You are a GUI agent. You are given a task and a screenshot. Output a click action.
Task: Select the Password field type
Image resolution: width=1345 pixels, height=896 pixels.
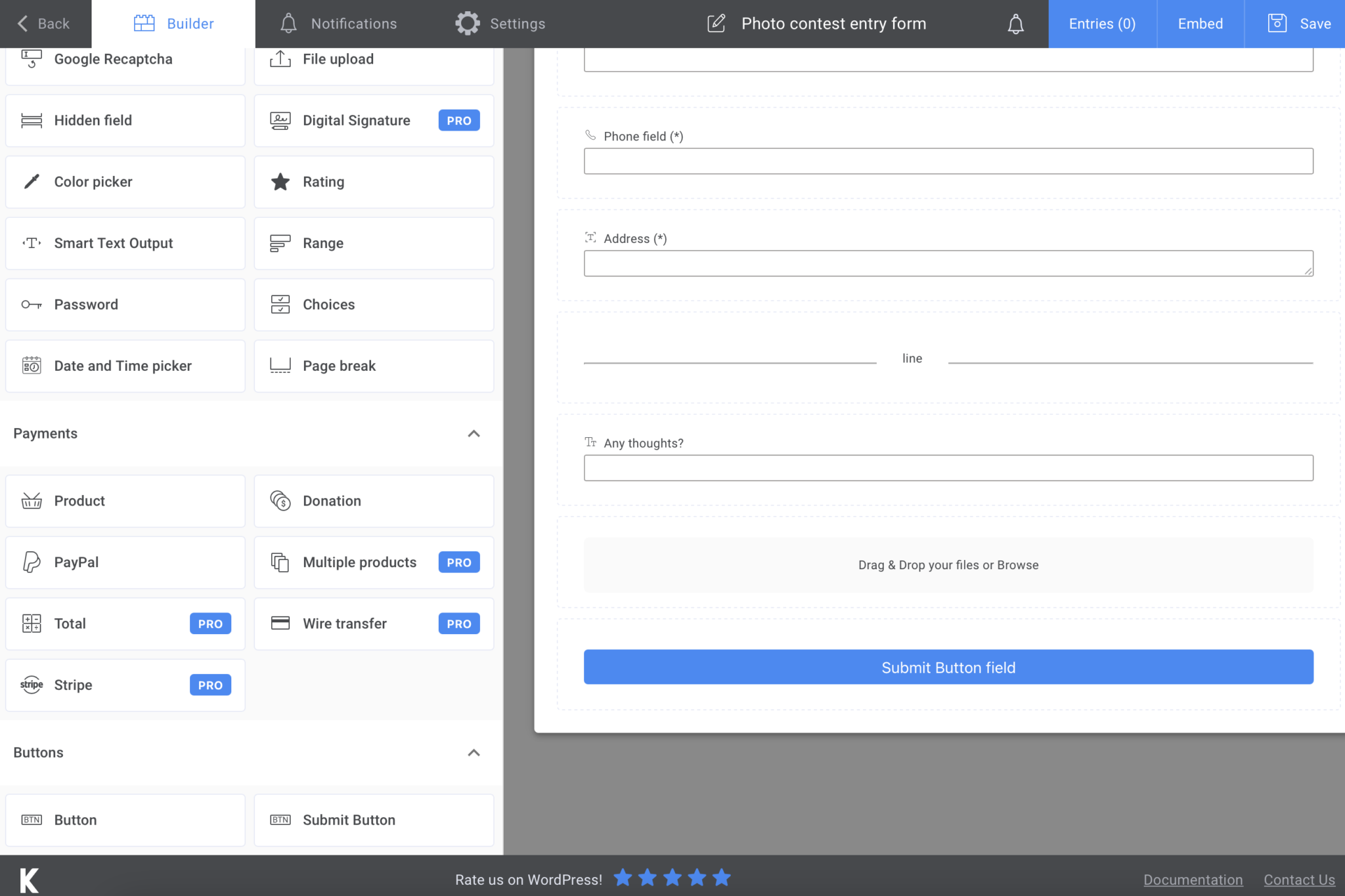pyautogui.click(x=125, y=304)
